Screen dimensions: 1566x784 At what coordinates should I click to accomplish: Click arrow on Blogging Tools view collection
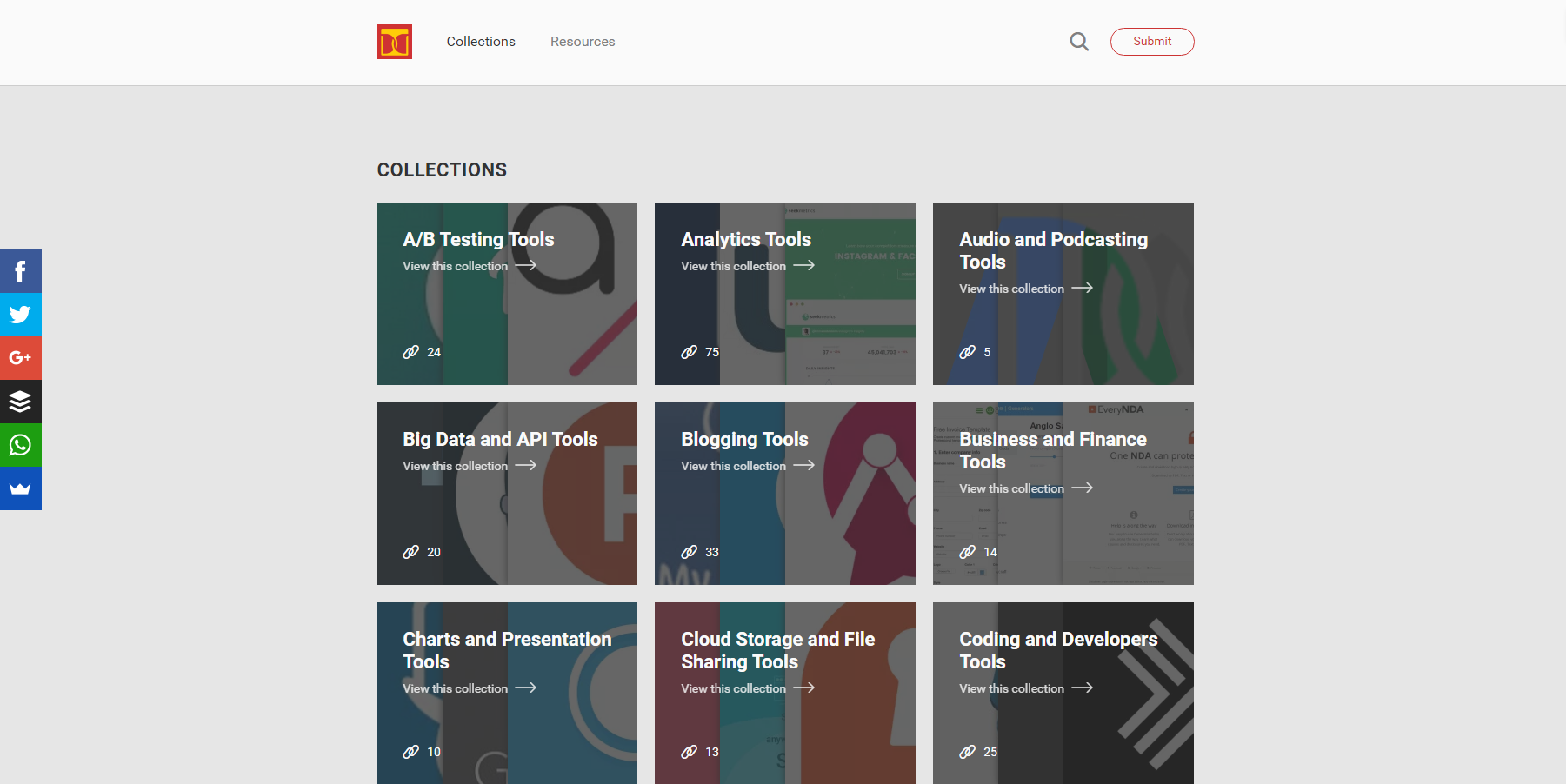tap(804, 465)
